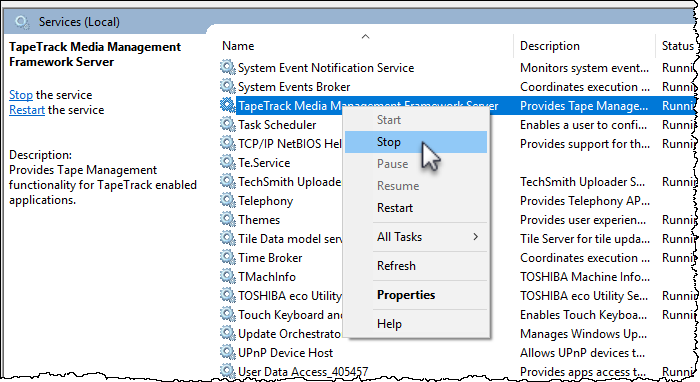This screenshot has height=382, width=700.
Task: Click gear icon beside Themes
Action: 228,219
